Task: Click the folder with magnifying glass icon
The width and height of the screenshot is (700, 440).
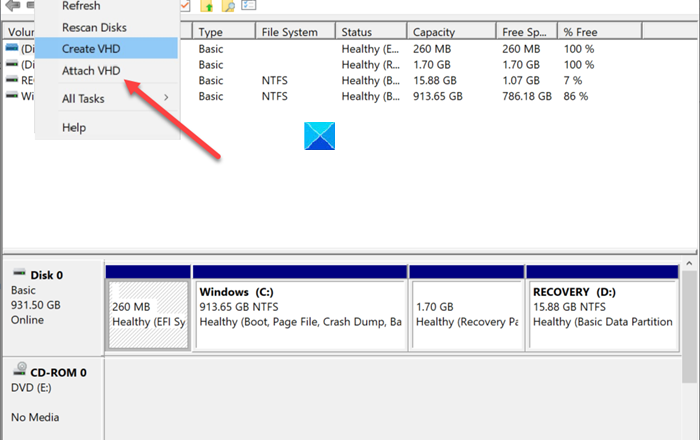Action: click(x=228, y=5)
